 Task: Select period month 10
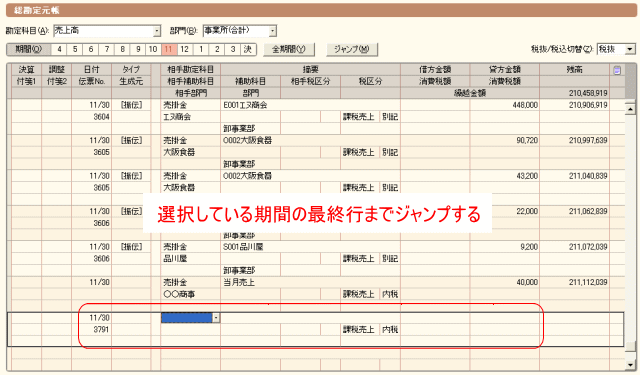point(153,49)
